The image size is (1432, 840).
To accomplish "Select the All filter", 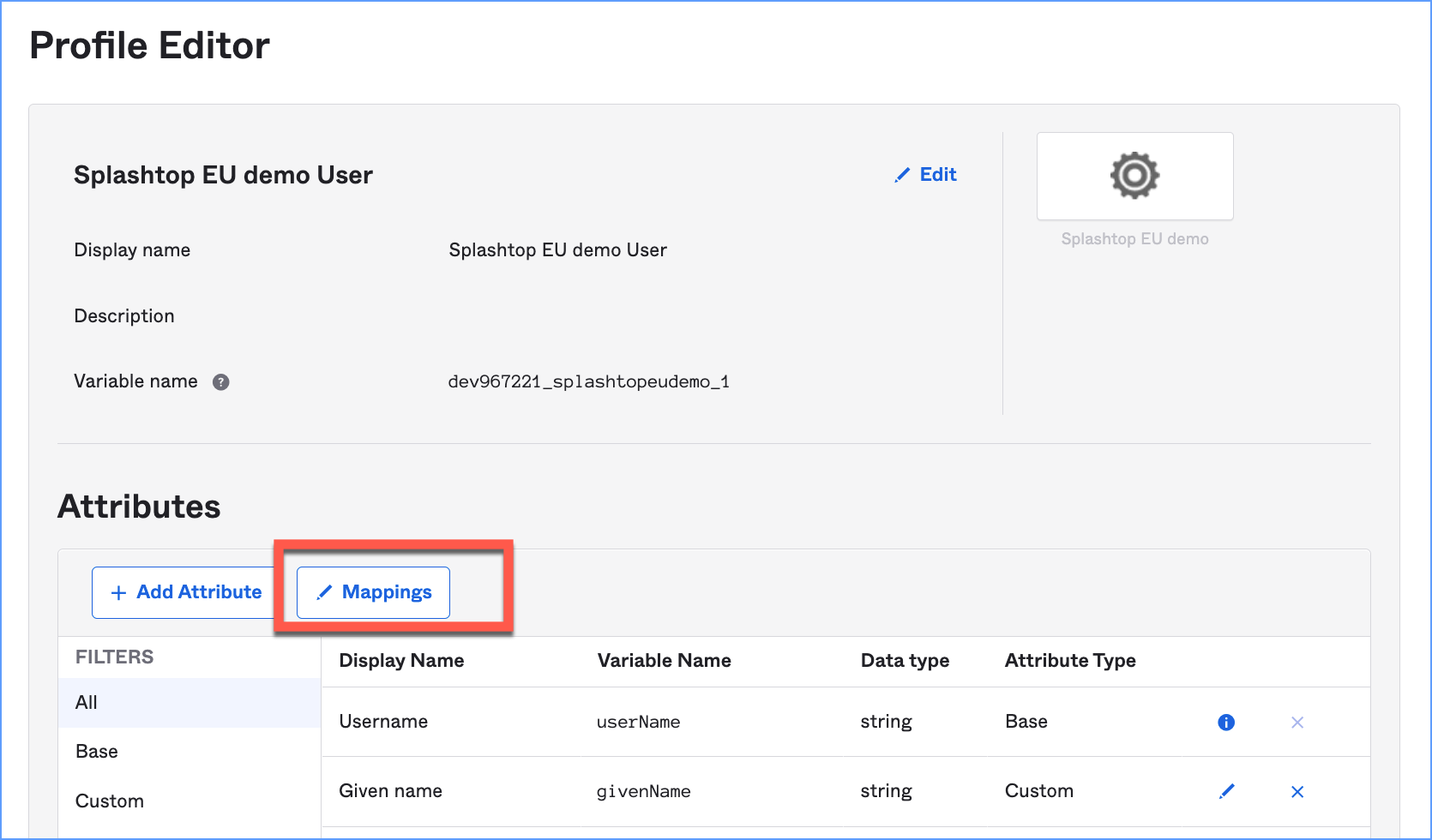I will point(190,703).
